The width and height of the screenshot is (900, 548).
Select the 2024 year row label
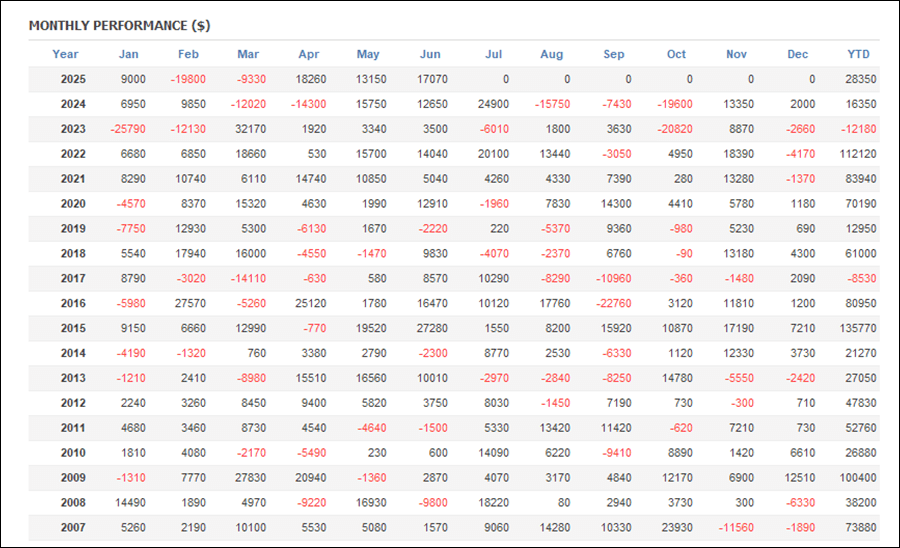point(73,104)
